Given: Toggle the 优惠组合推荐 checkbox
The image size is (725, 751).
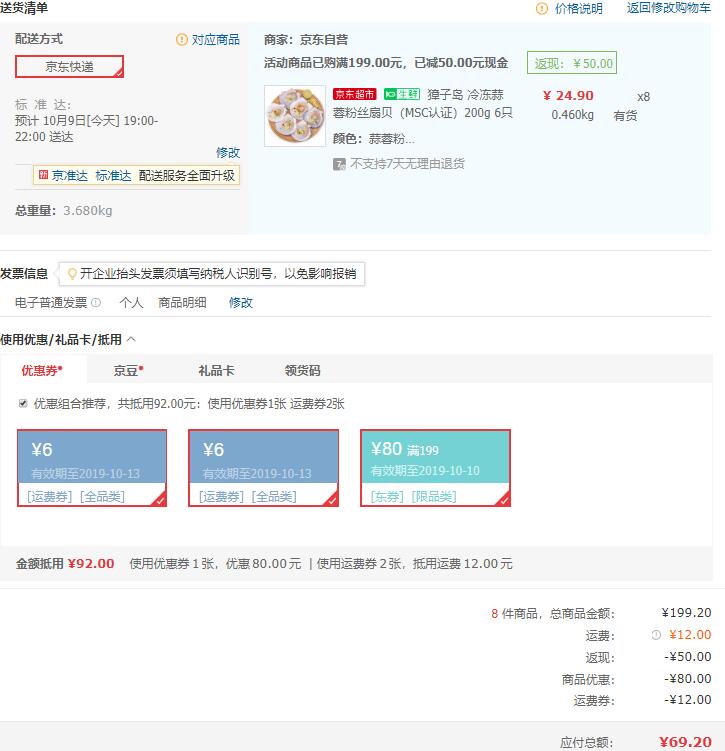Looking at the screenshot, I should (23, 403).
